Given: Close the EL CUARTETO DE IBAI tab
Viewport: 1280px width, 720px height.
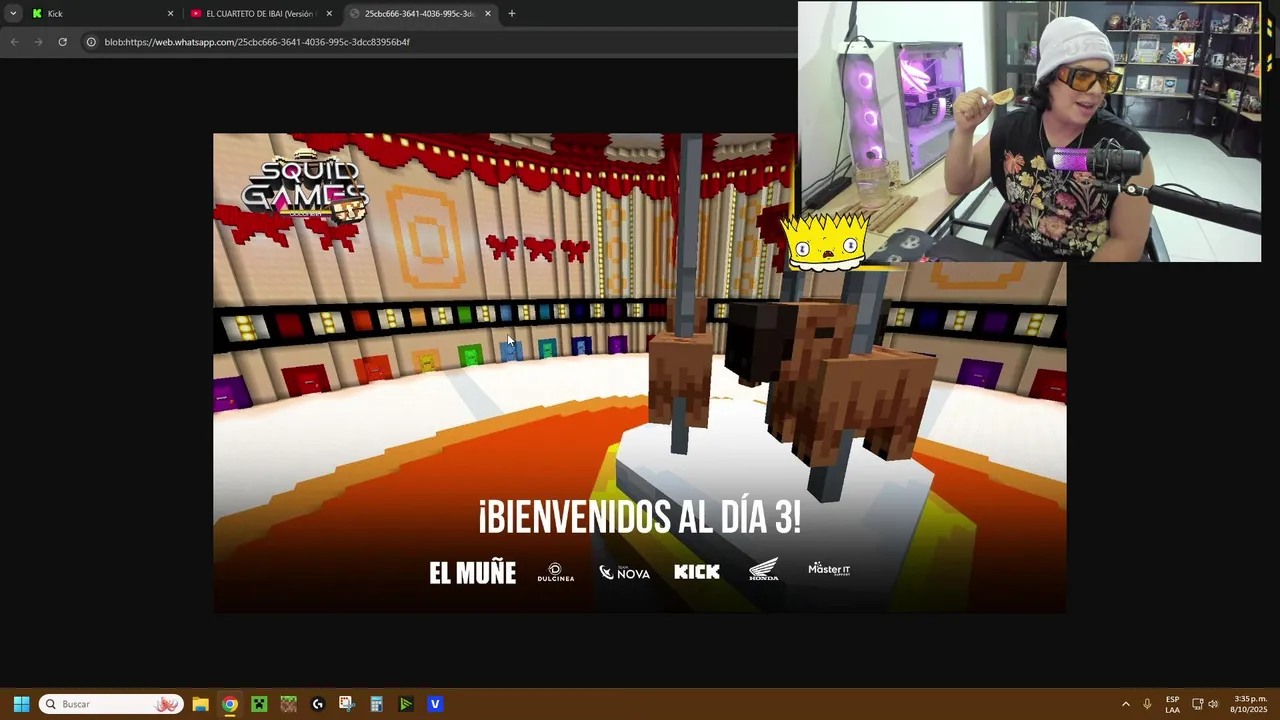Looking at the screenshot, I should pyautogui.click(x=329, y=14).
